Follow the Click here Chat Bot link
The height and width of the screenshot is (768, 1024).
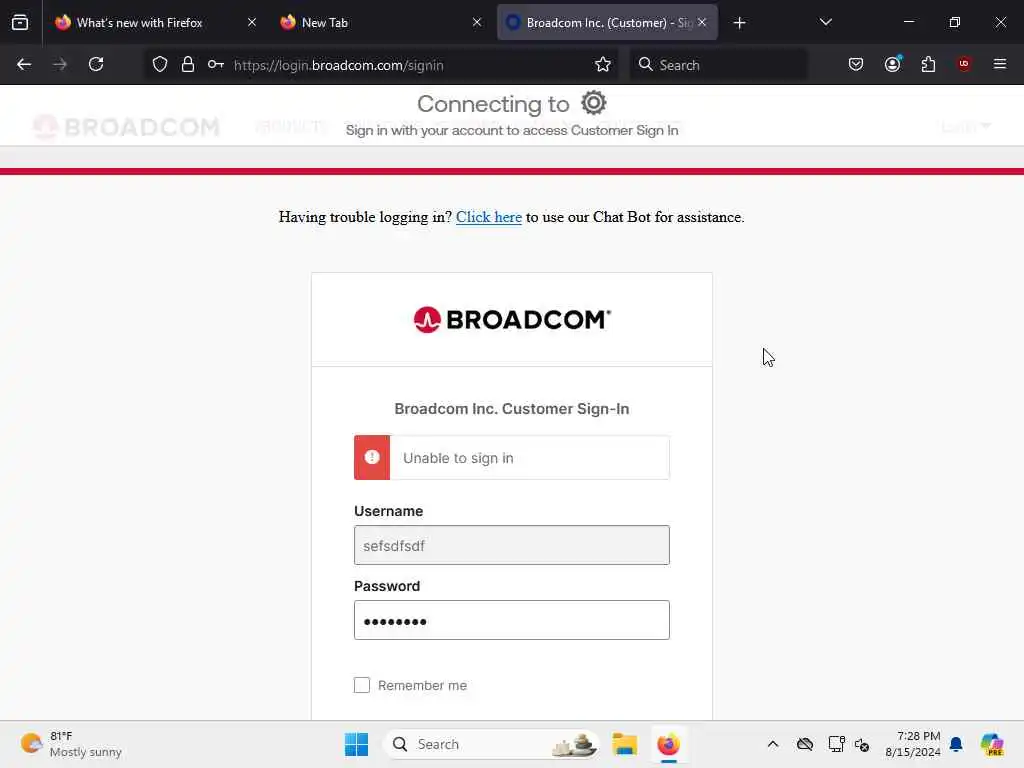(x=488, y=217)
